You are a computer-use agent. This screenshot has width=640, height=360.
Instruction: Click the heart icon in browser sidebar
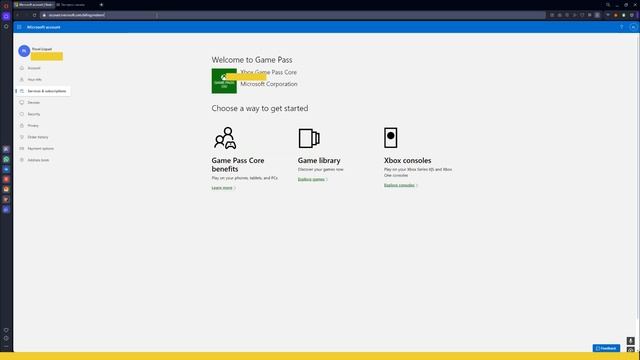coord(6,330)
